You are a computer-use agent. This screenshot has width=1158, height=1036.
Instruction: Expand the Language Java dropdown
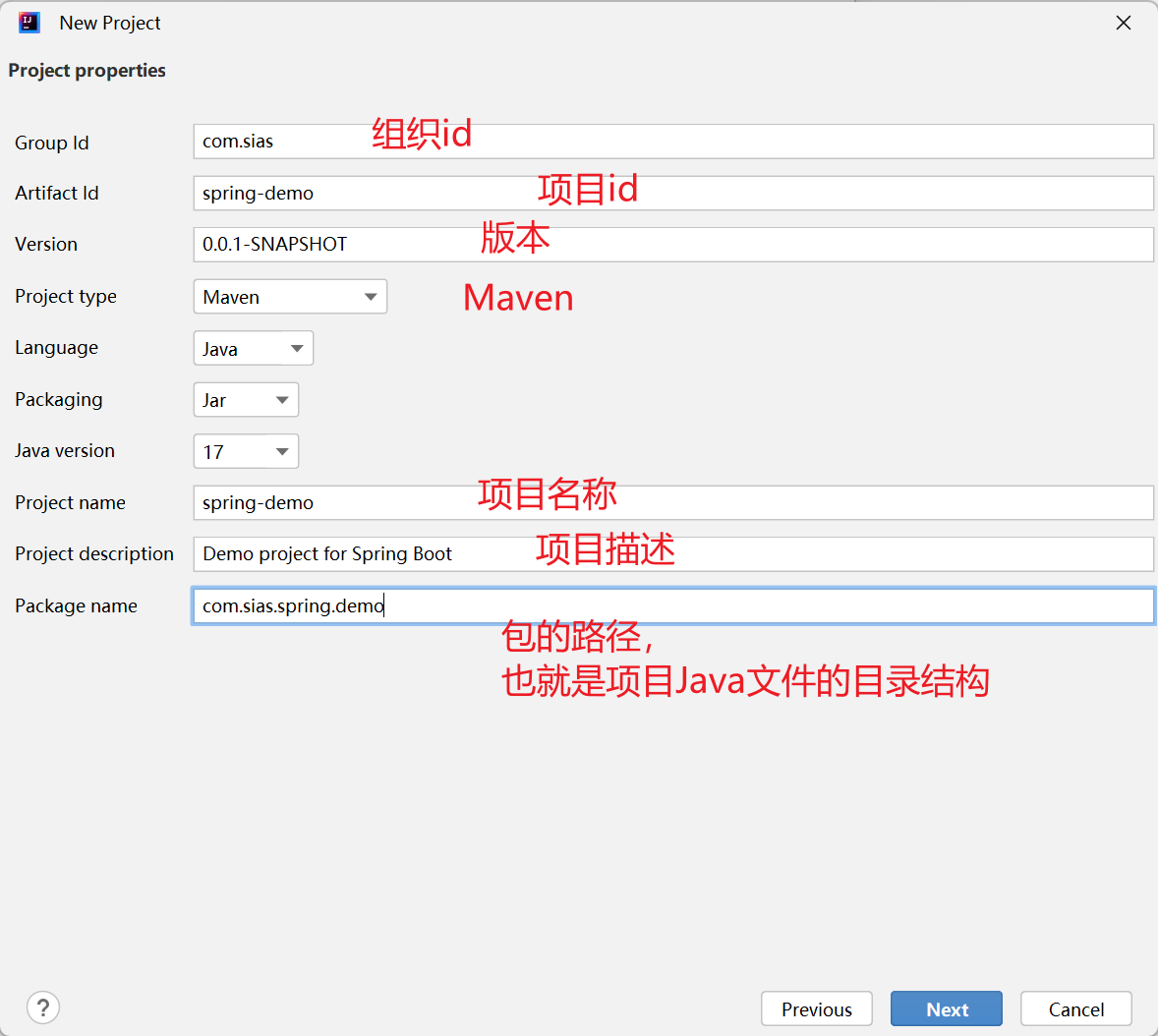[x=254, y=348]
